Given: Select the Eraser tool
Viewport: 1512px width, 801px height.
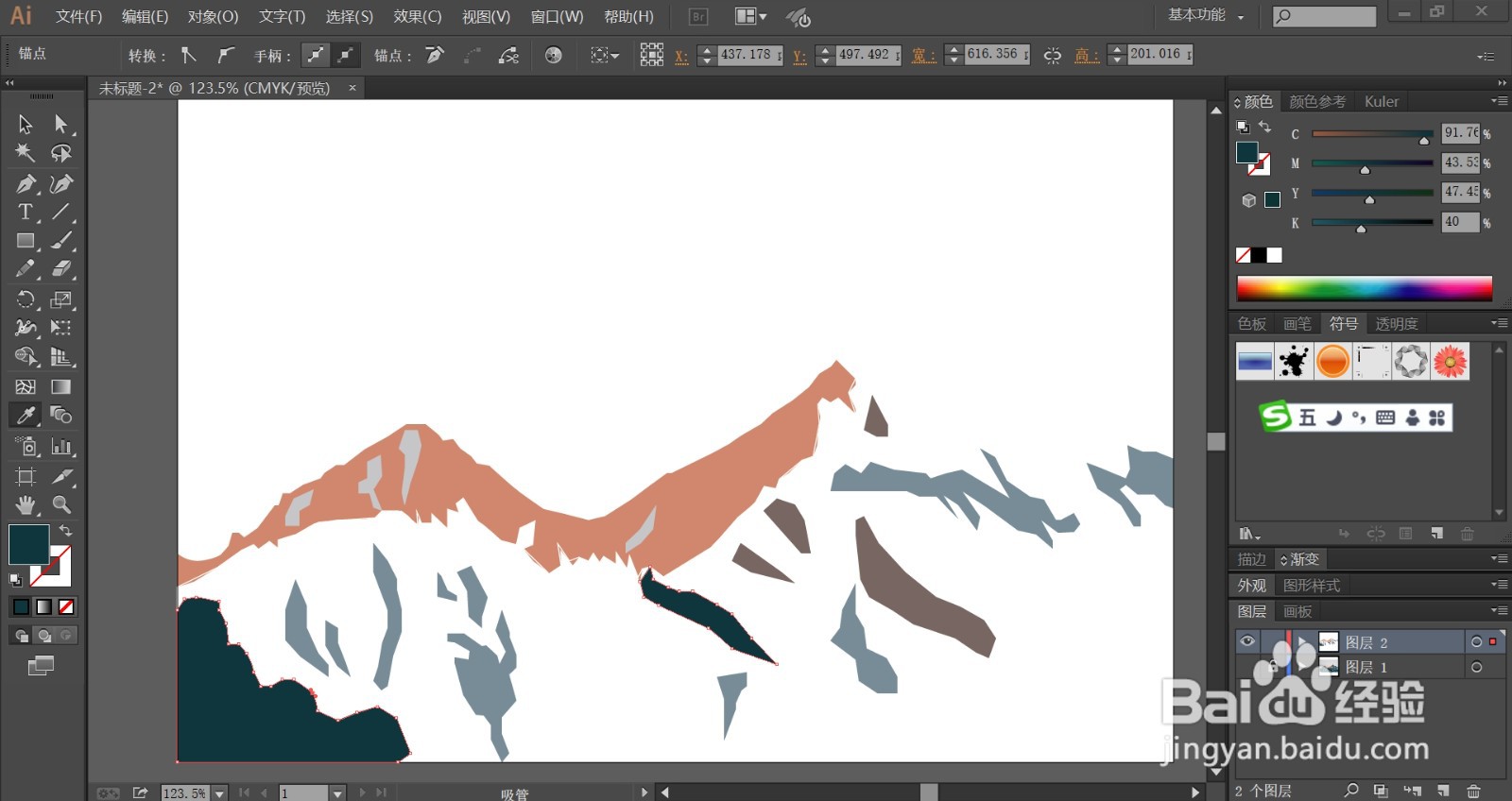Looking at the screenshot, I should [60, 269].
